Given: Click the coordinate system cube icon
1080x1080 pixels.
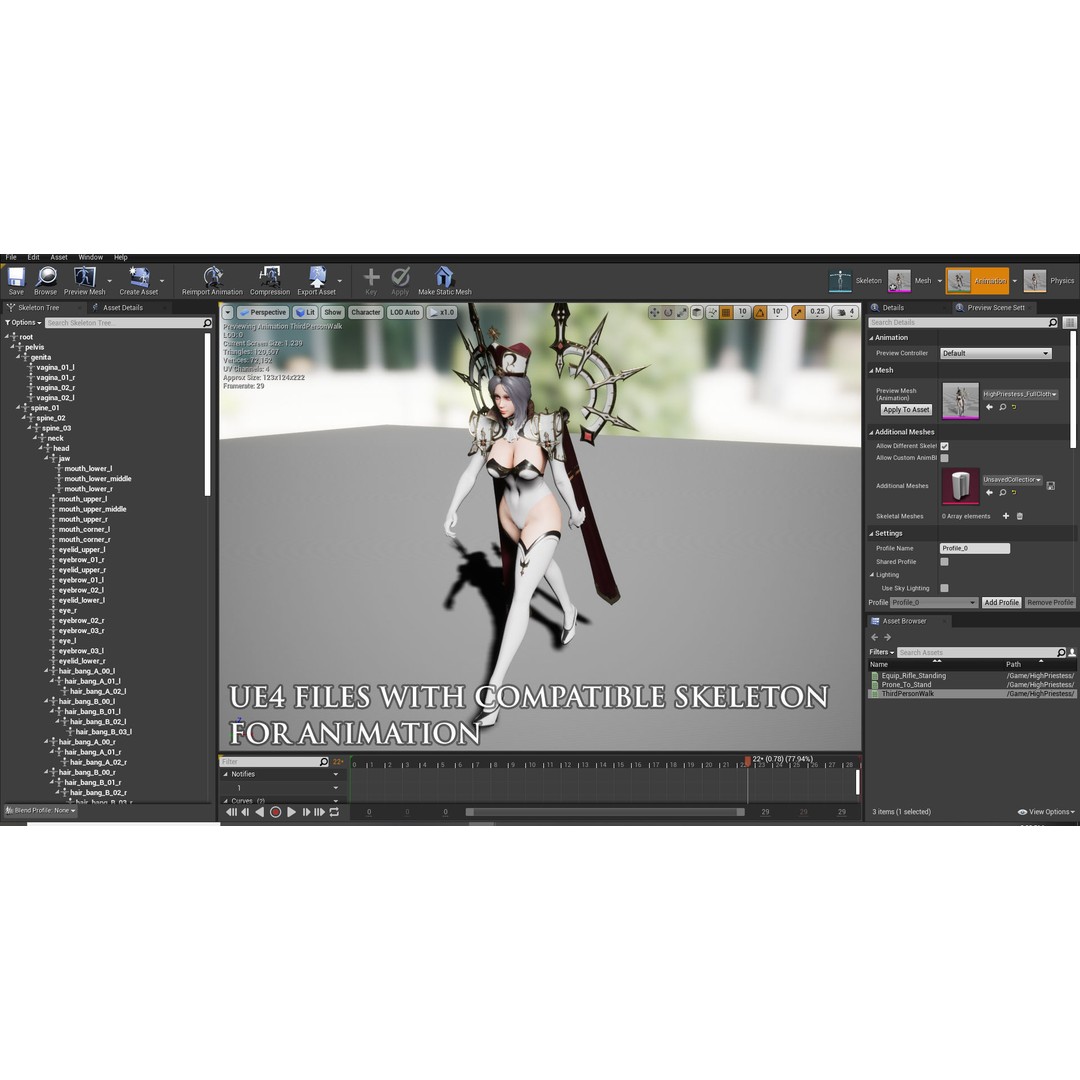Looking at the screenshot, I should [697, 312].
